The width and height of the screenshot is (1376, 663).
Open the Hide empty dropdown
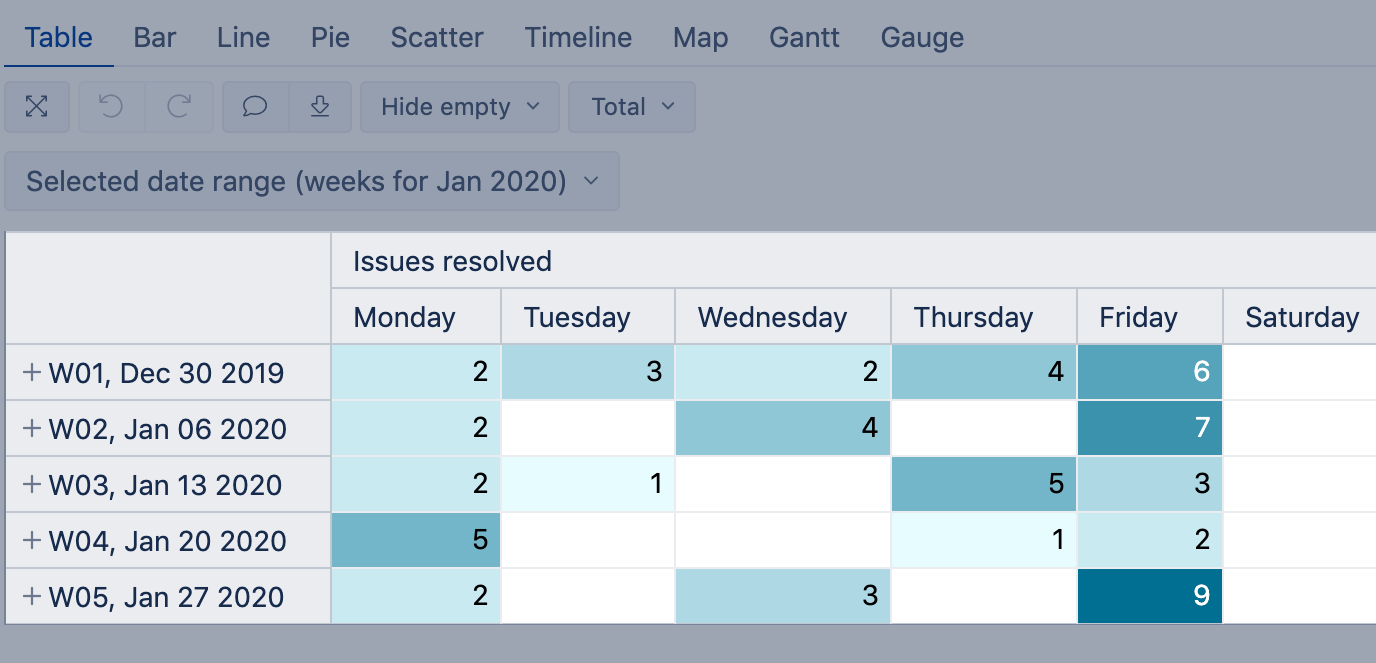click(460, 107)
